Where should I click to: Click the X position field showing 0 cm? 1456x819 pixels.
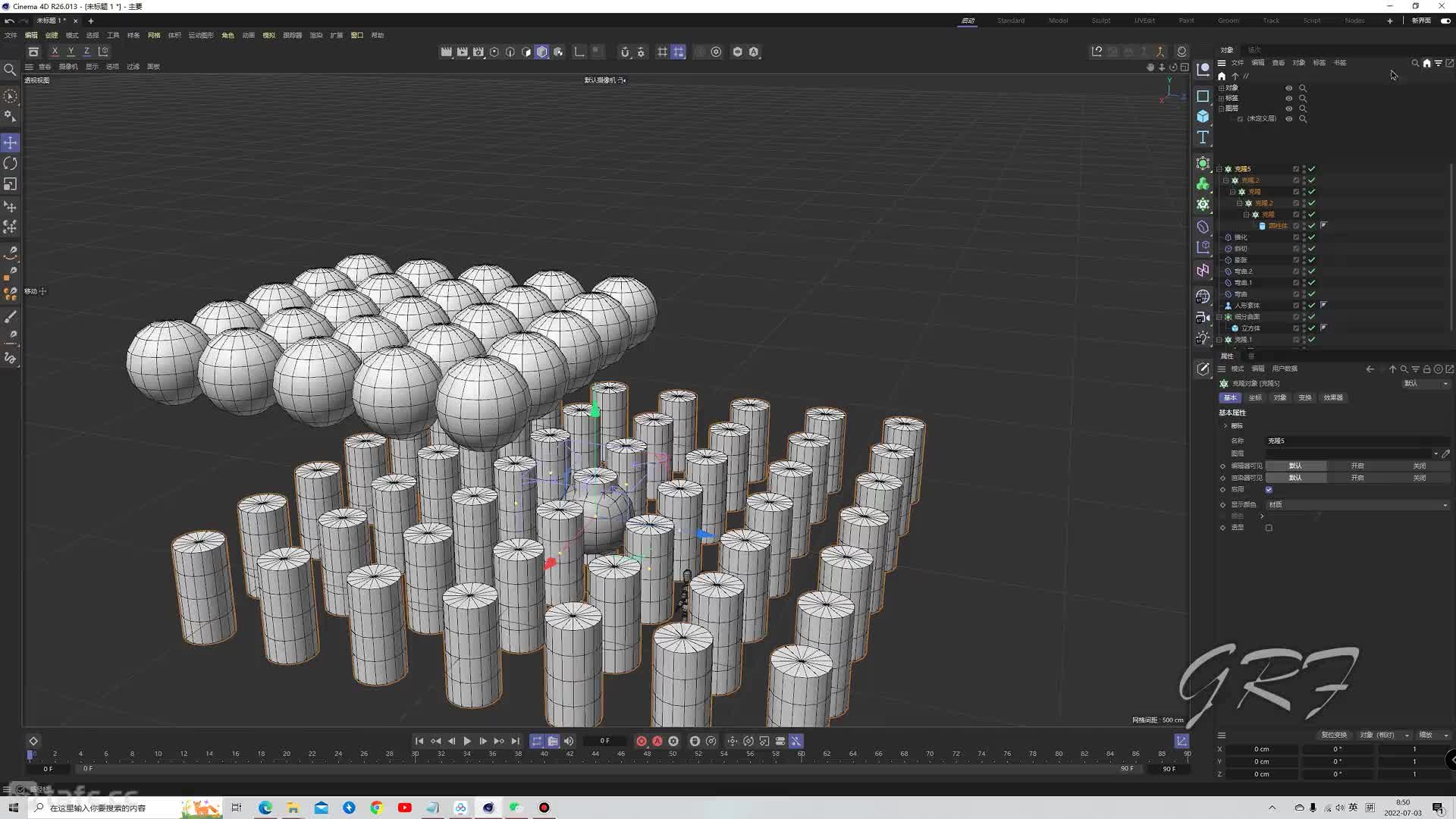point(1262,749)
